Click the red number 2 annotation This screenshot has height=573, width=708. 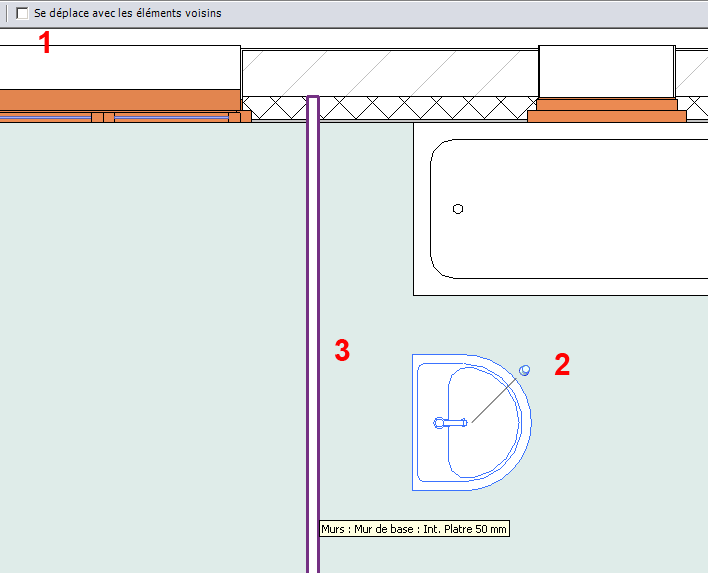pyautogui.click(x=562, y=365)
